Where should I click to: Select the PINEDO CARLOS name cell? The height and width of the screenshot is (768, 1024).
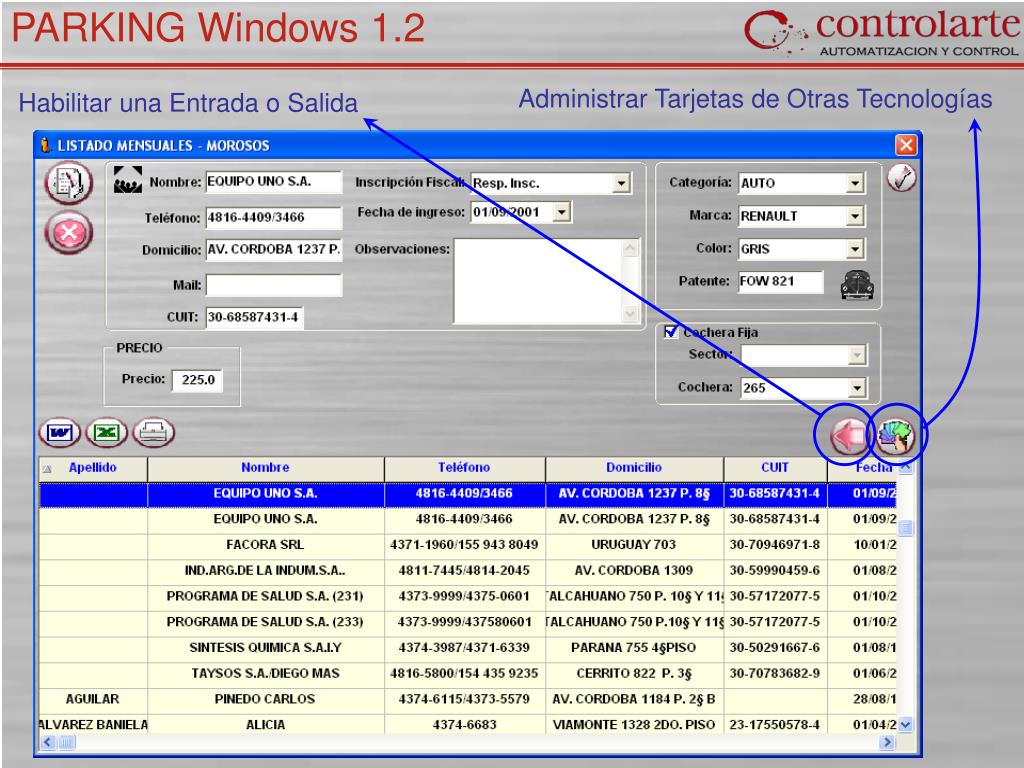point(265,699)
